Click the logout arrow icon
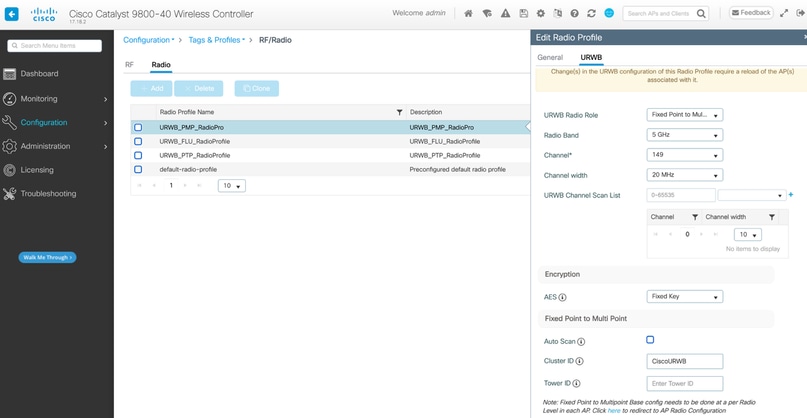Image resolution: width=807 pixels, height=418 pixels. click(x=801, y=14)
